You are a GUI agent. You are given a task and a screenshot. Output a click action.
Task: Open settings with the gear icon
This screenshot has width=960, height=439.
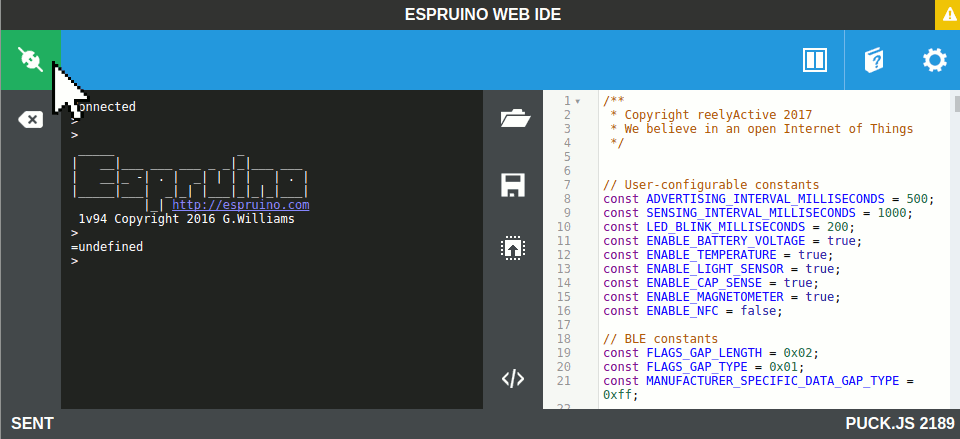[934, 60]
